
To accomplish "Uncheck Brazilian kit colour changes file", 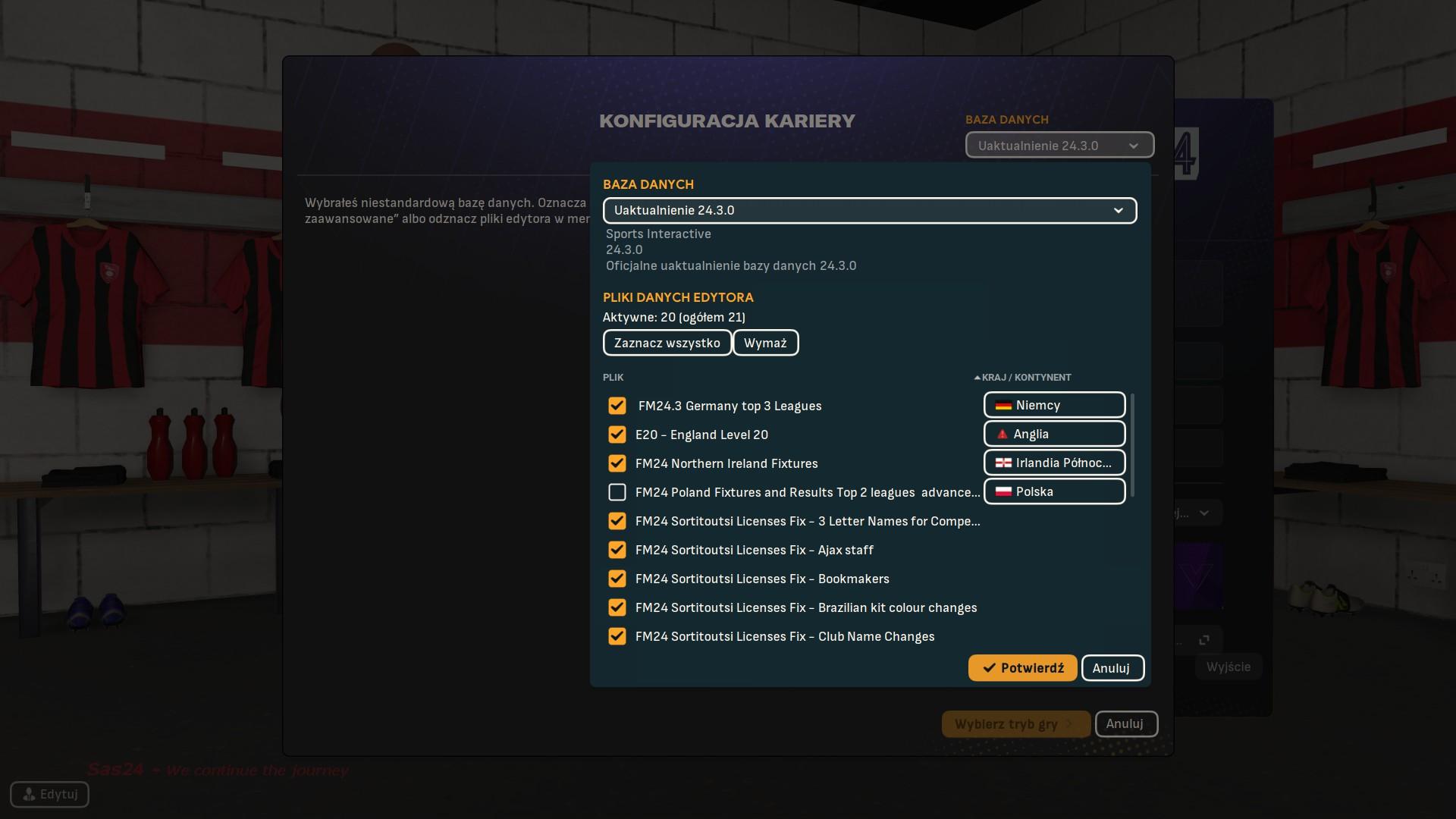I will point(617,607).
